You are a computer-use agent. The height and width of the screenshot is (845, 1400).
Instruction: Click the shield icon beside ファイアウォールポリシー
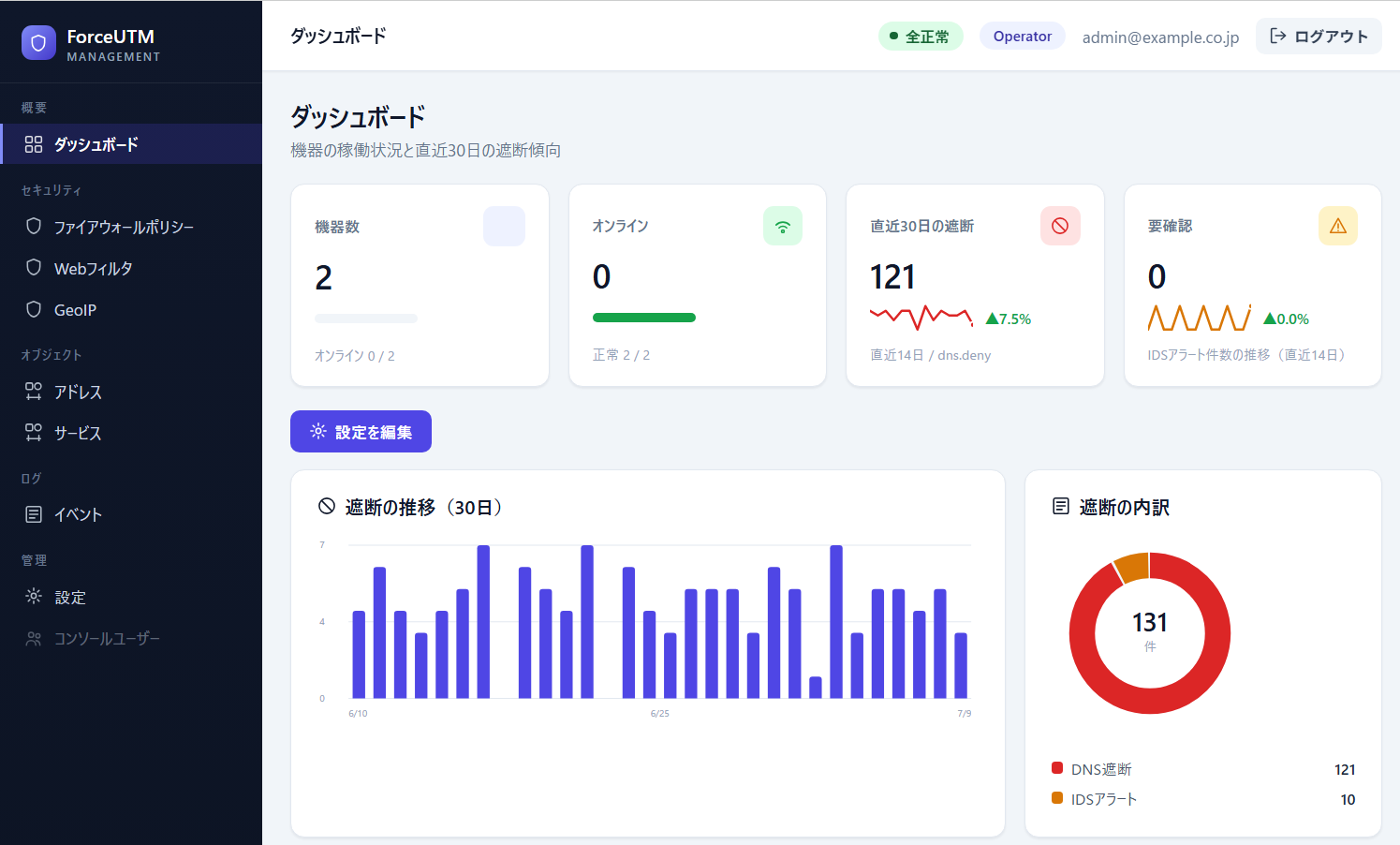(34, 227)
